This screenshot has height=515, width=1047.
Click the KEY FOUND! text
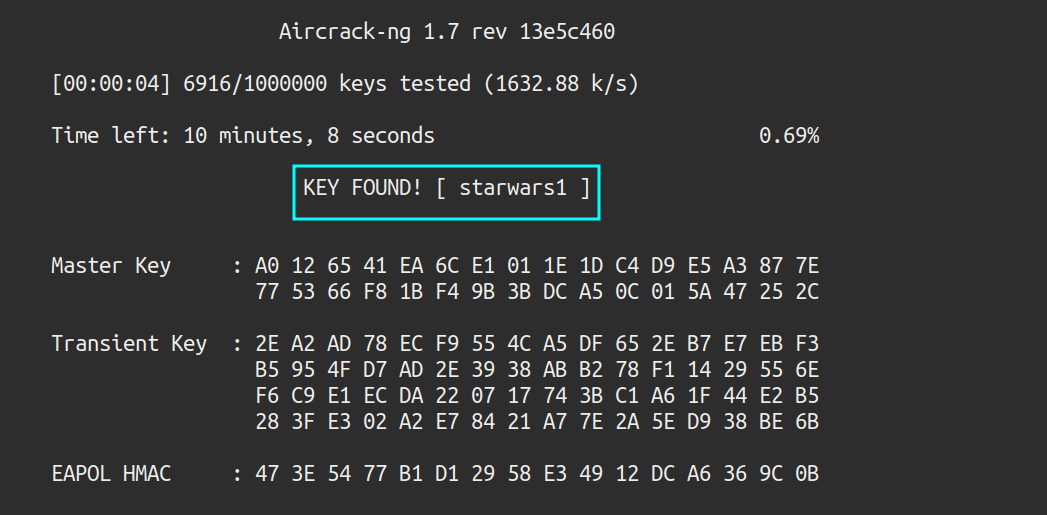(x=362, y=187)
